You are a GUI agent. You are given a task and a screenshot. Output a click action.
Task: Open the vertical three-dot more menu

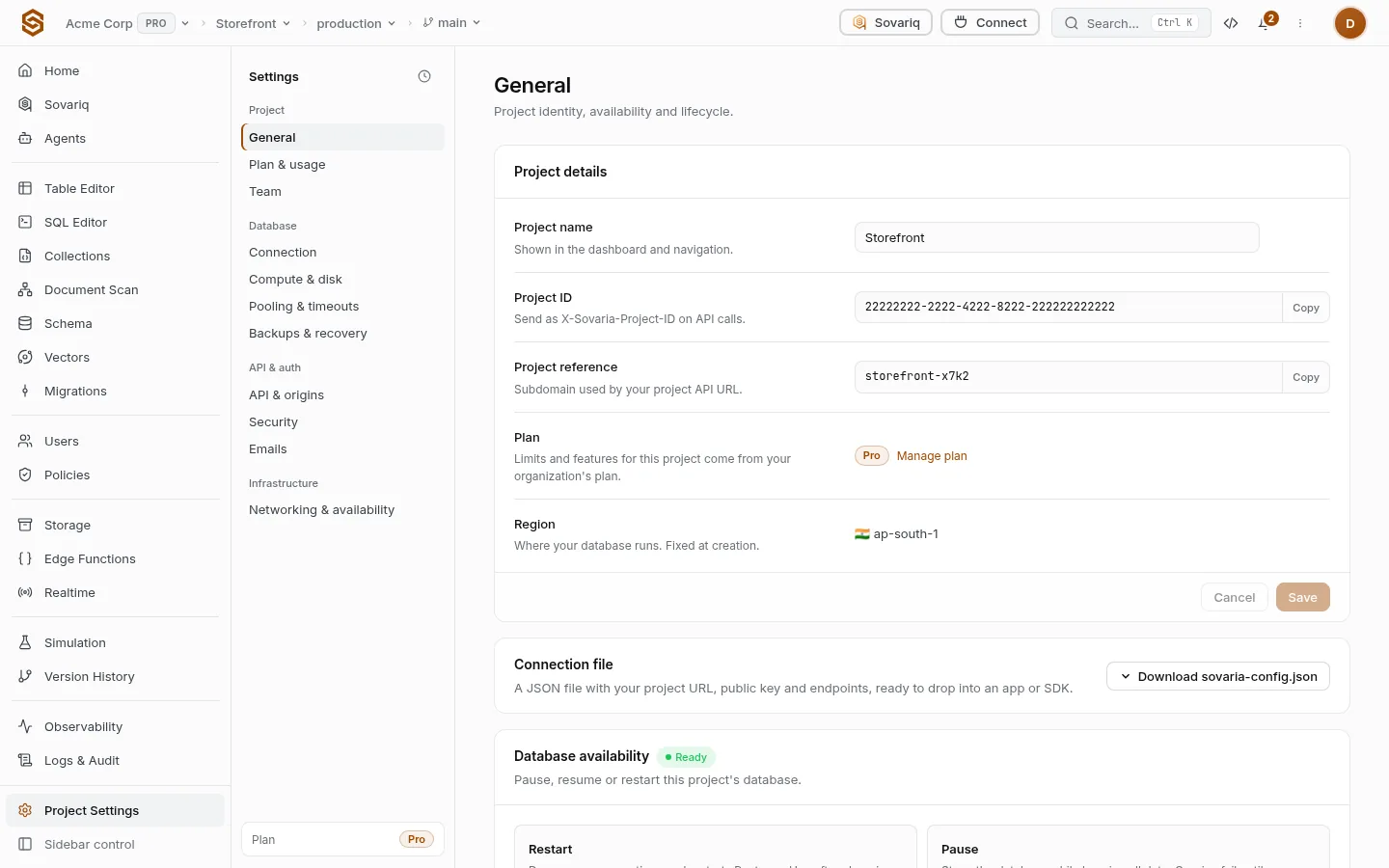click(x=1300, y=23)
